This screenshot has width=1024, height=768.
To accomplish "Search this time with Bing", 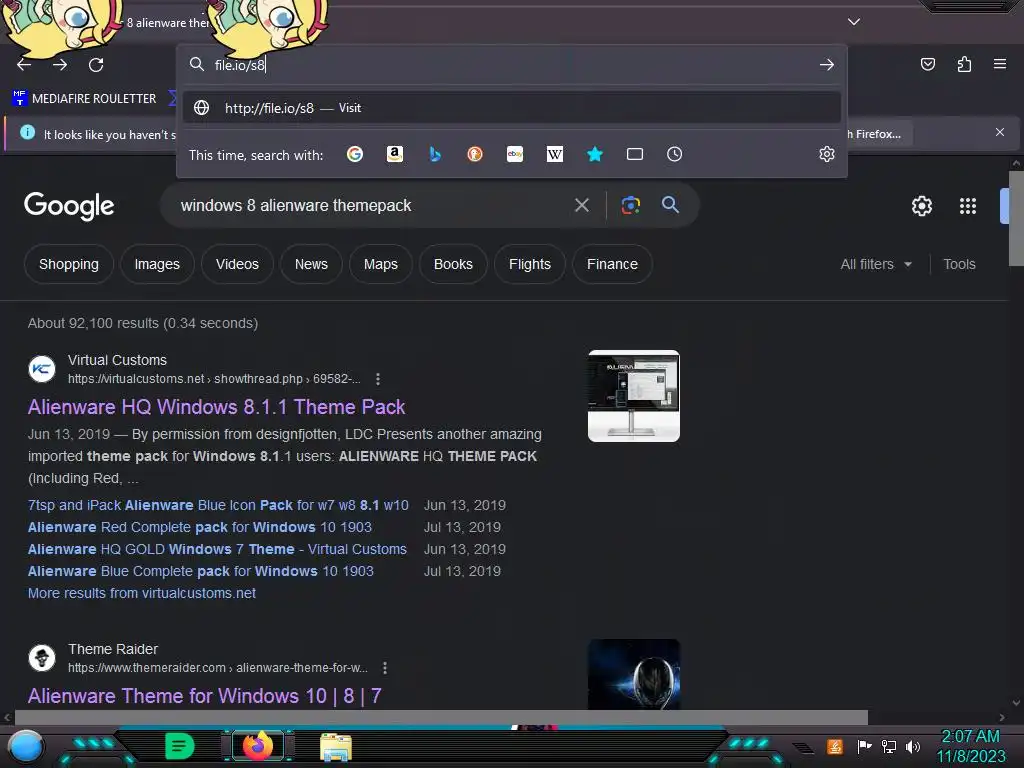I will pyautogui.click(x=435, y=154).
